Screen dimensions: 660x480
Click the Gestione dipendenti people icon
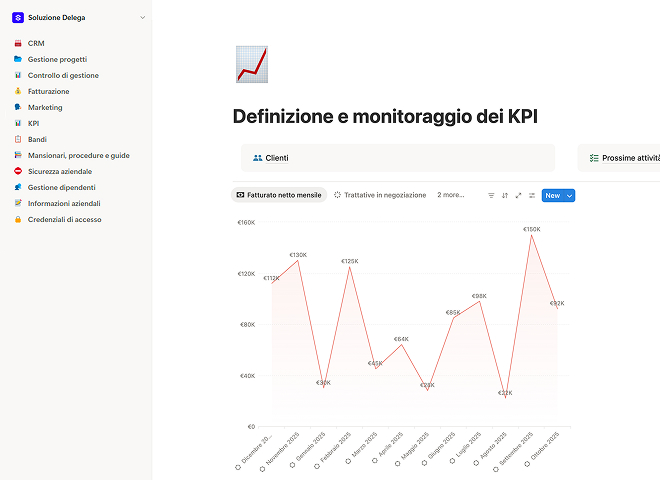click(x=18, y=187)
